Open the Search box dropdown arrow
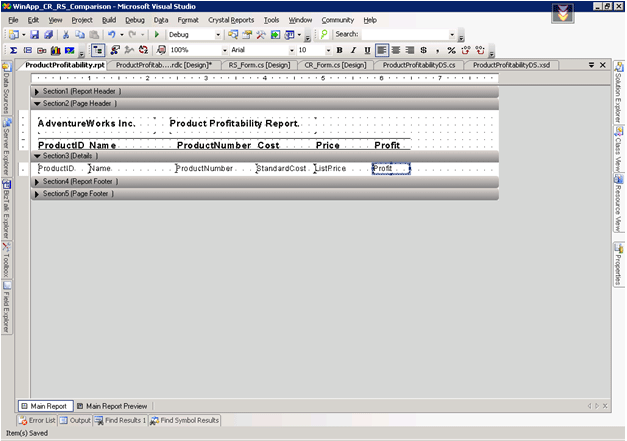Image resolution: width=627 pixels, height=441 pixels. tap(452, 35)
